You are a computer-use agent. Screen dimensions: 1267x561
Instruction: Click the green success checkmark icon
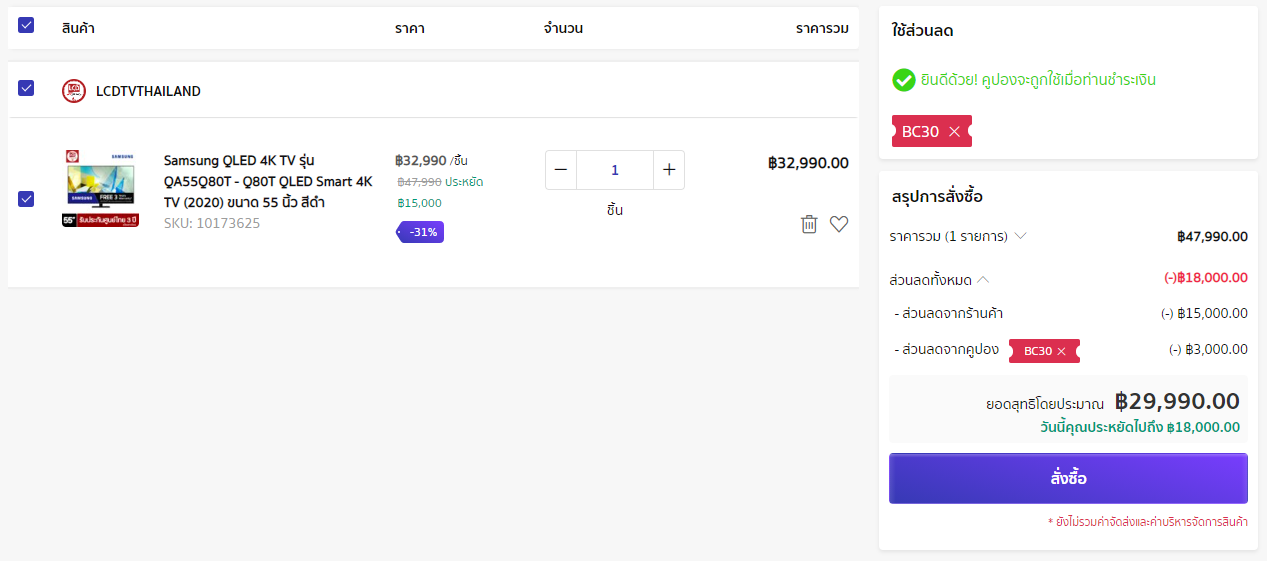(x=904, y=80)
